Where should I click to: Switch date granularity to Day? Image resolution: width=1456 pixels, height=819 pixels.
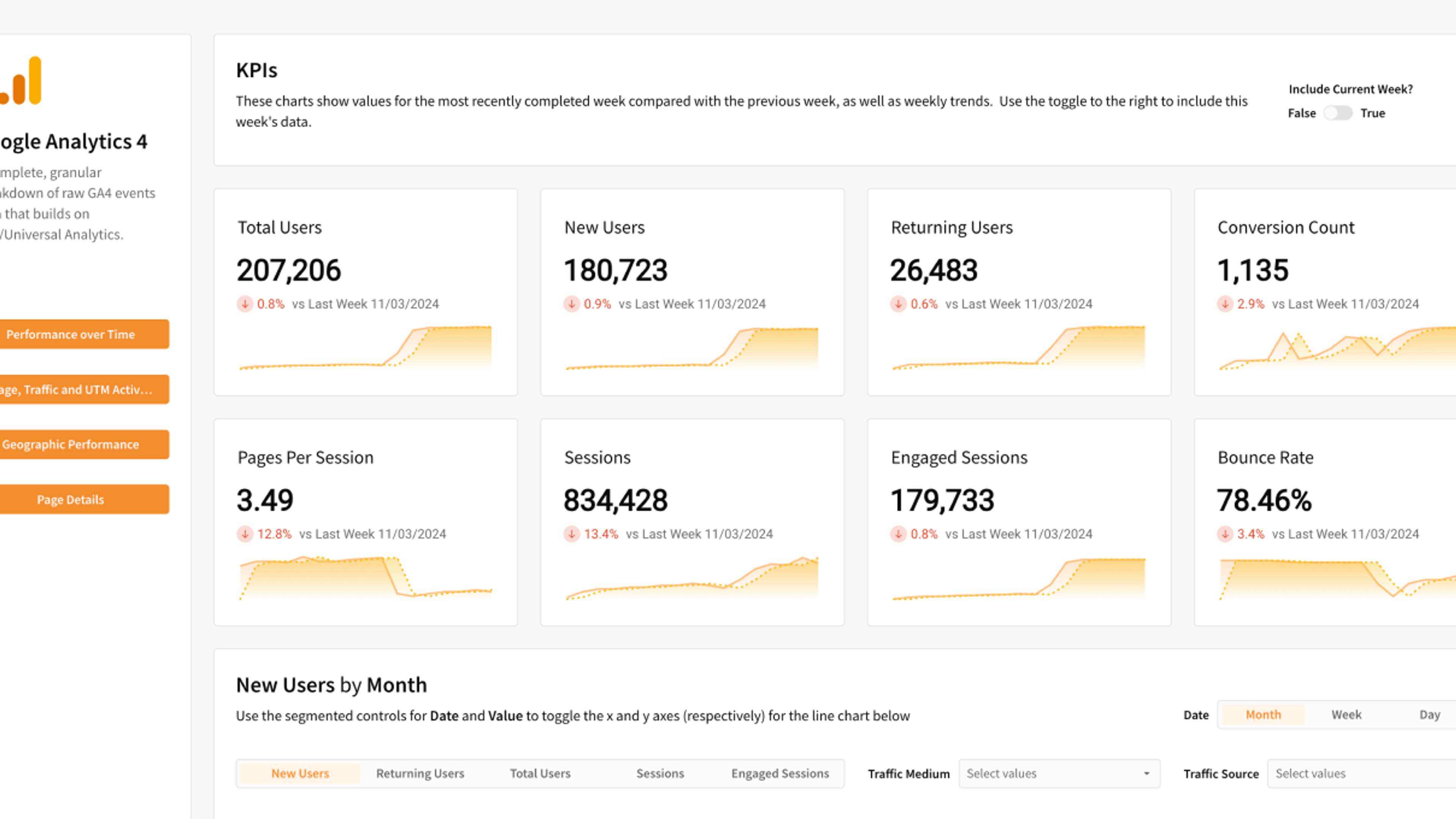click(1429, 715)
